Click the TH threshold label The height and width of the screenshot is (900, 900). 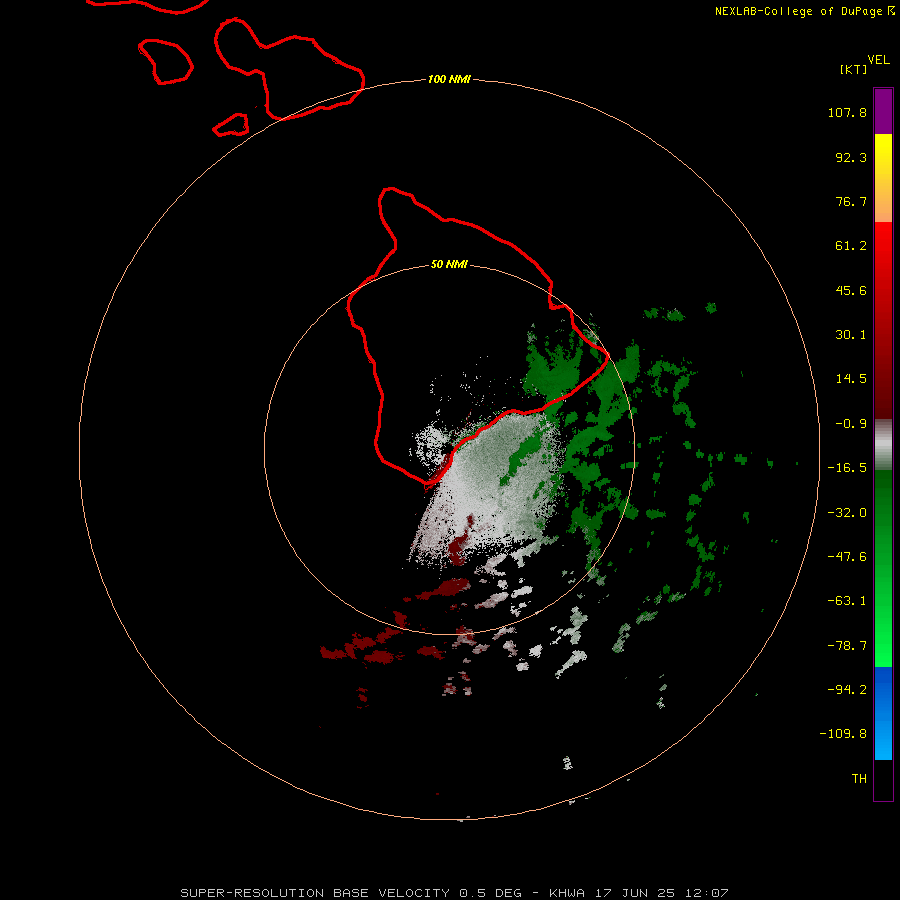point(859,779)
